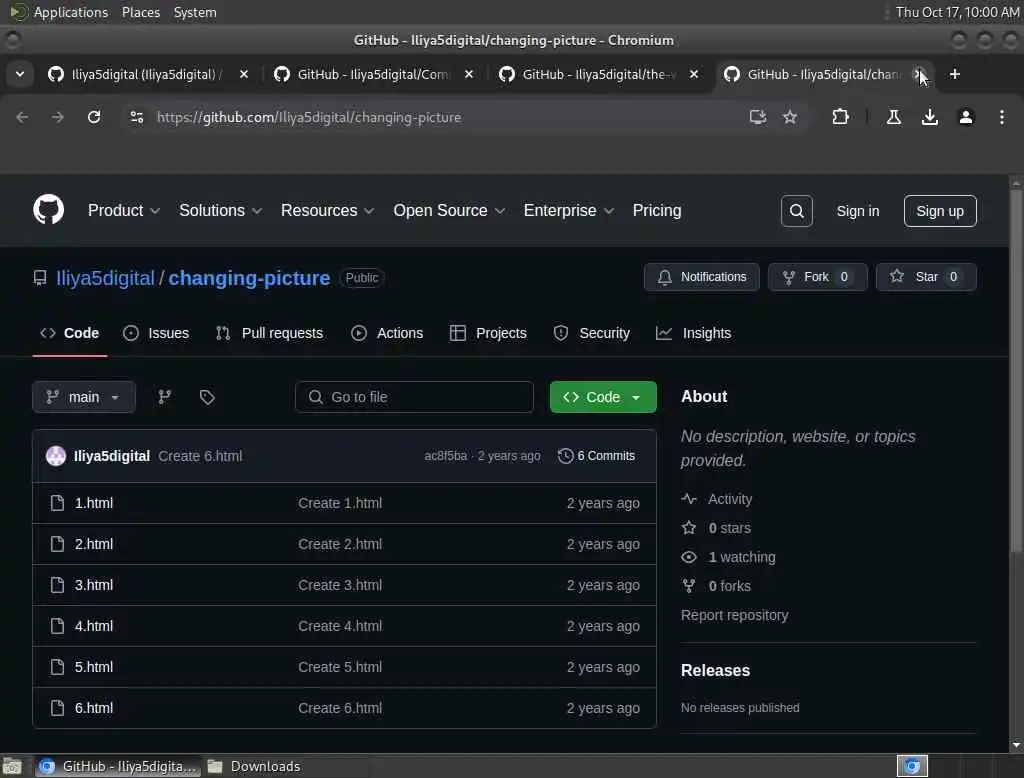Click the Sign in link
Image resolution: width=1024 pixels, height=778 pixels.
(857, 211)
